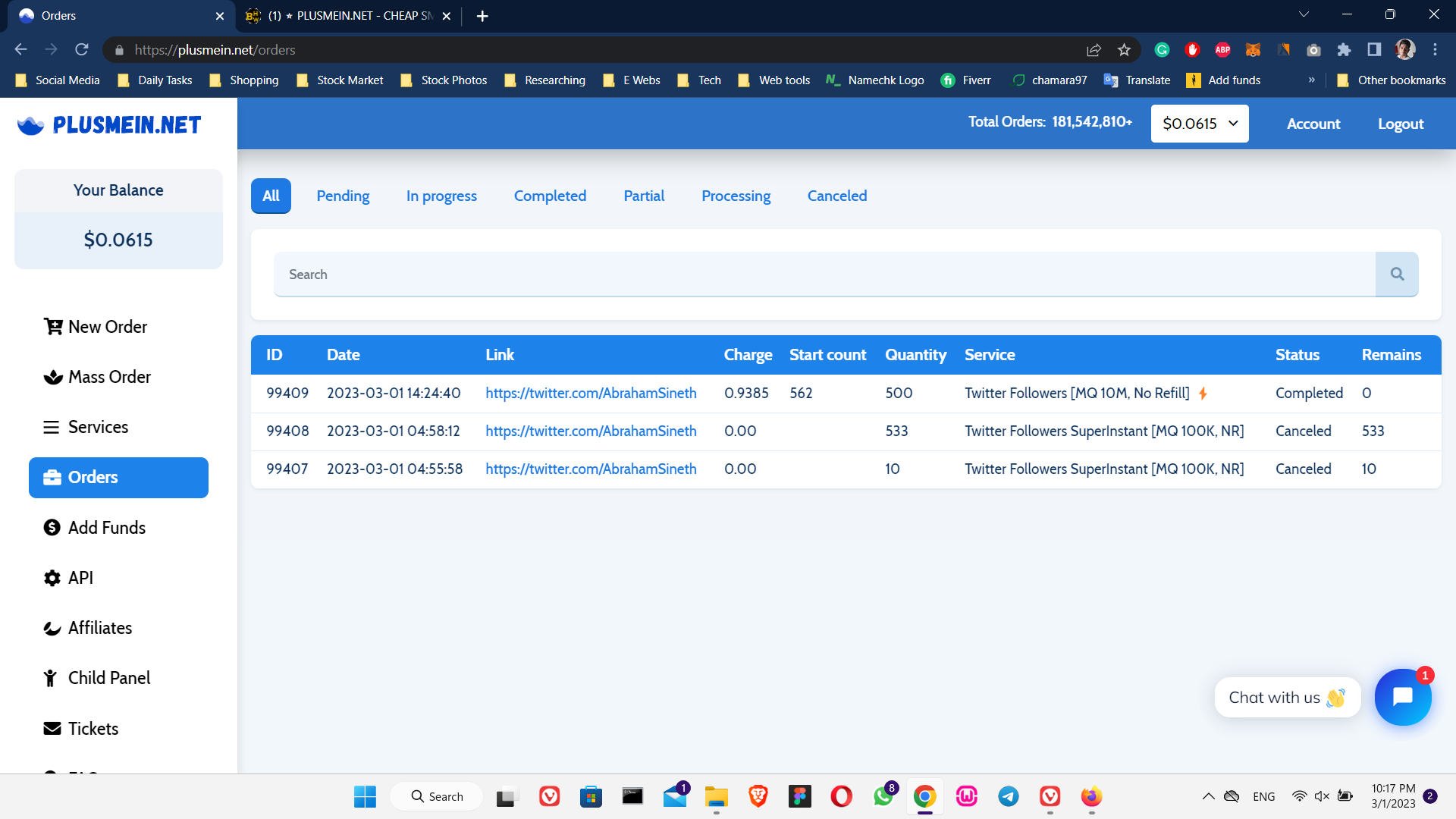Filter orders by In progress
Screen dimensions: 1456x819
441,196
